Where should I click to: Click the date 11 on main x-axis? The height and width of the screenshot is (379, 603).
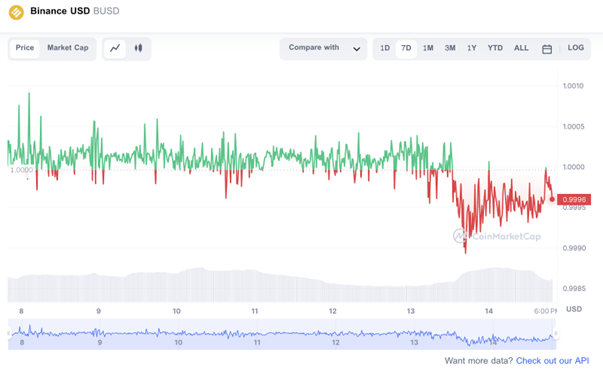click(x=255, y=311)
